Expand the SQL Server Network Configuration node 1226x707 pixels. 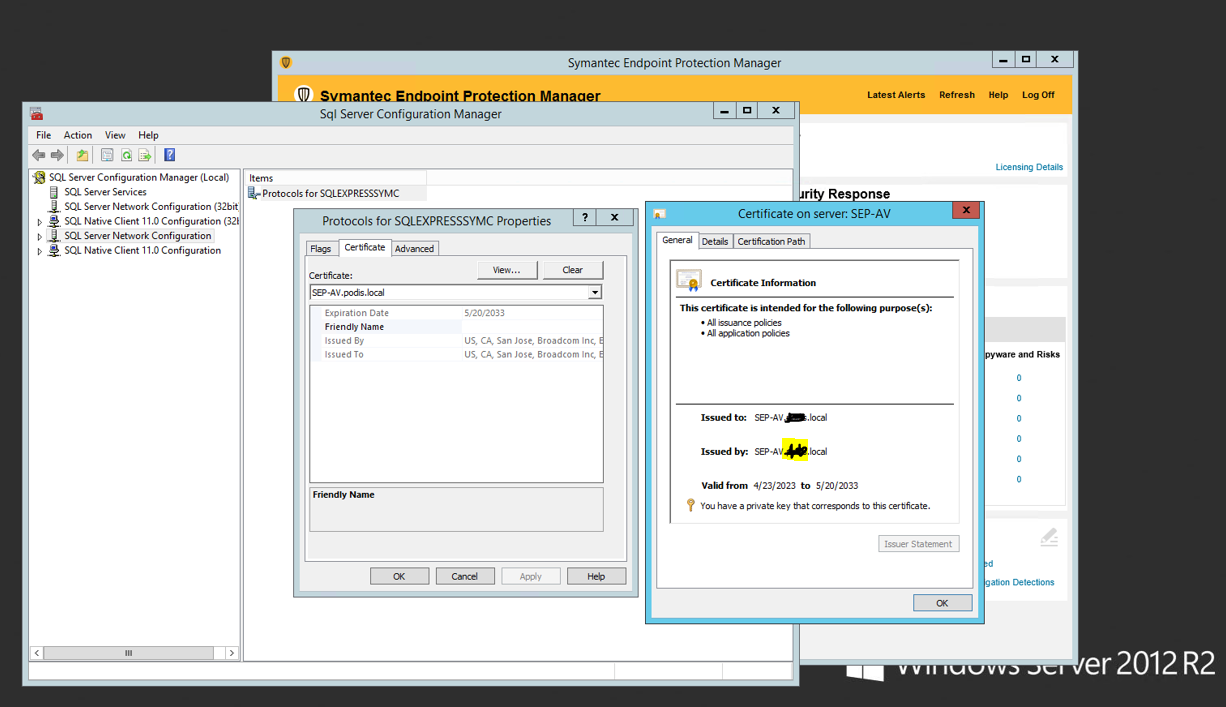click(40, 237)
